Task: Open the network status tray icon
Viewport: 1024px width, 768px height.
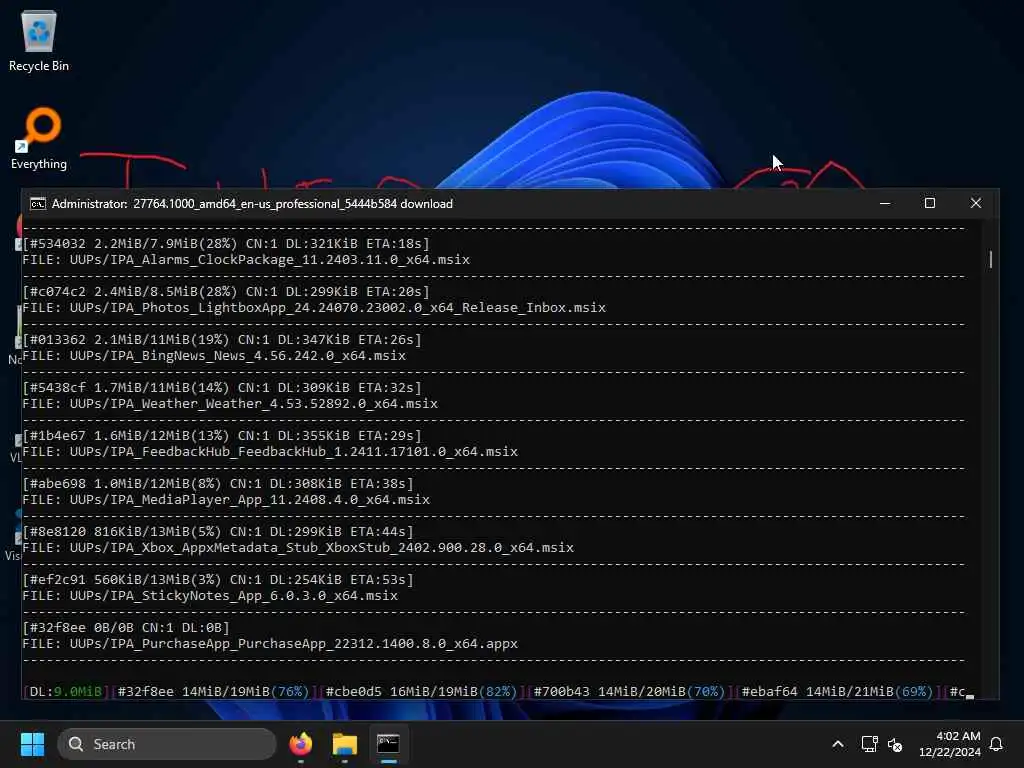Action: (869, 744)
